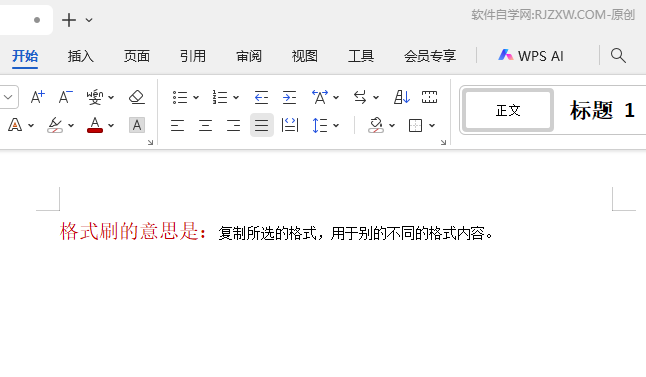
Task: Increase font size with A+ icon
Action: [37, 97]
